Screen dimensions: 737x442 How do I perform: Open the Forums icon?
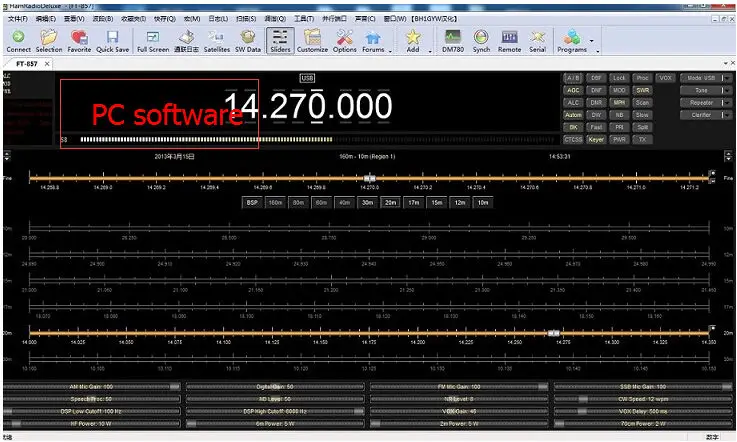click(373, 41)
